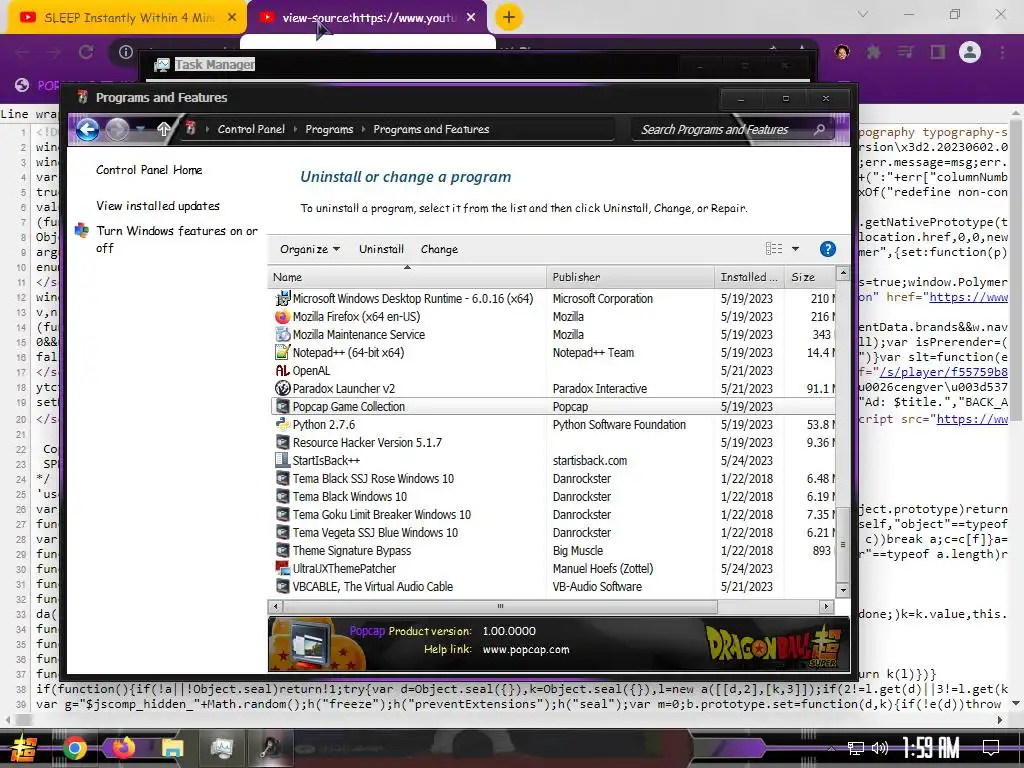Click Chrome tab search chevron
Image resolution: width=1024 pixels, height=768 pixels.
[863, 14]
